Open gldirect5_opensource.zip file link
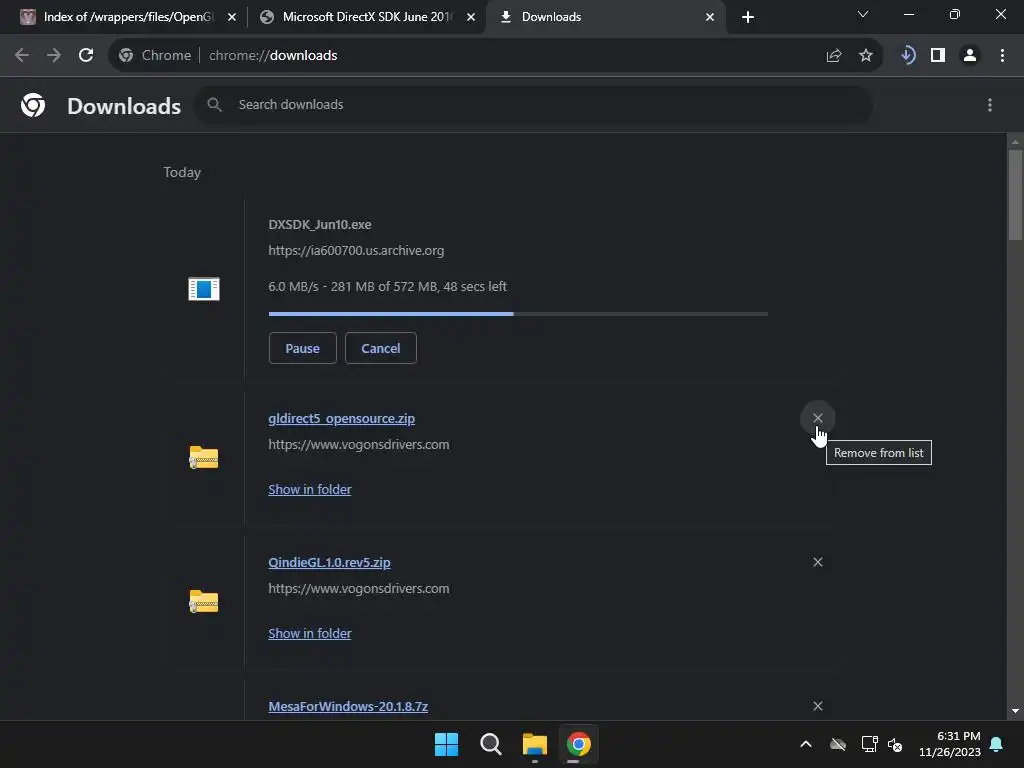The image size is (1024, 768). [342, 419]
